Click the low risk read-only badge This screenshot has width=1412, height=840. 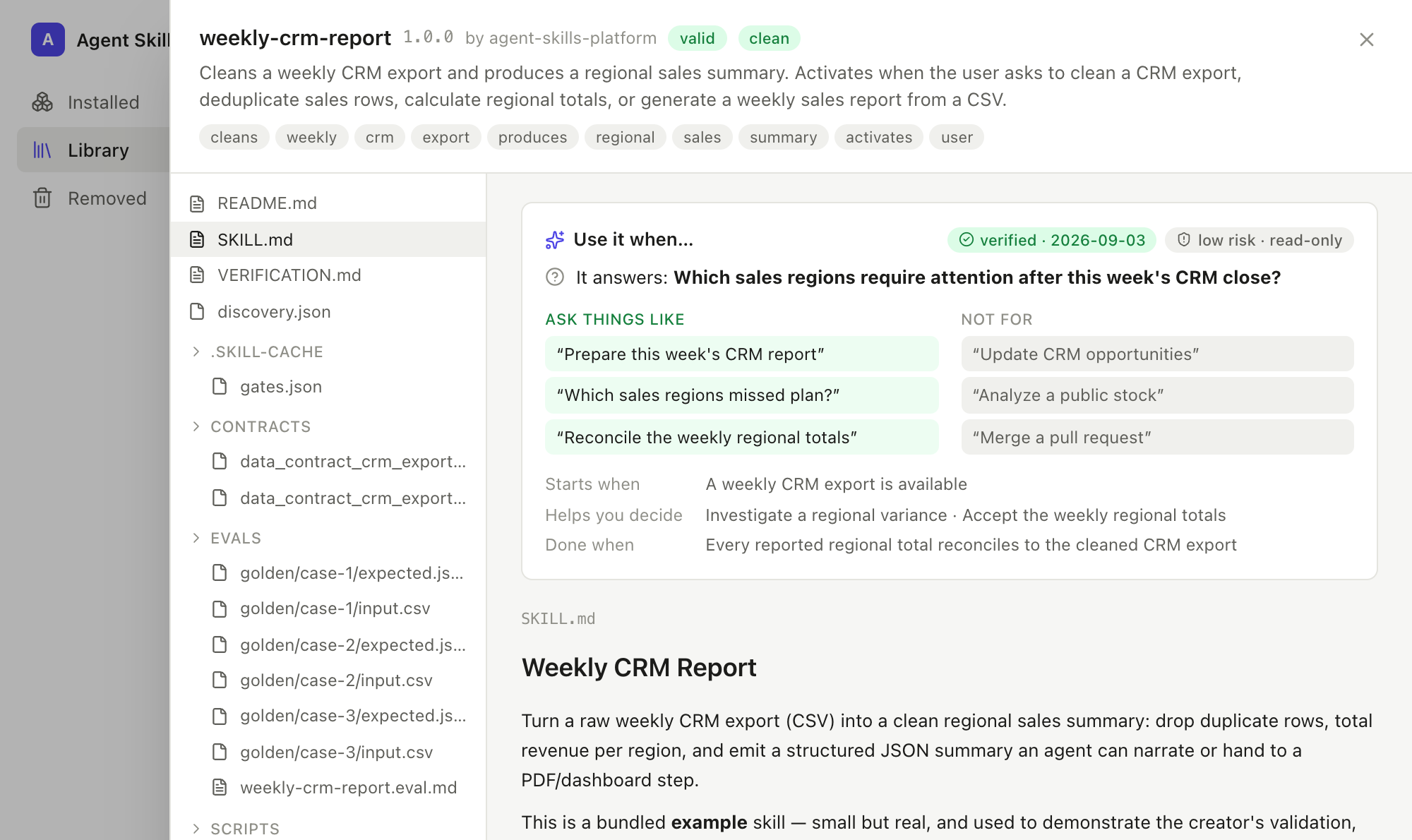coord(1259,240)
